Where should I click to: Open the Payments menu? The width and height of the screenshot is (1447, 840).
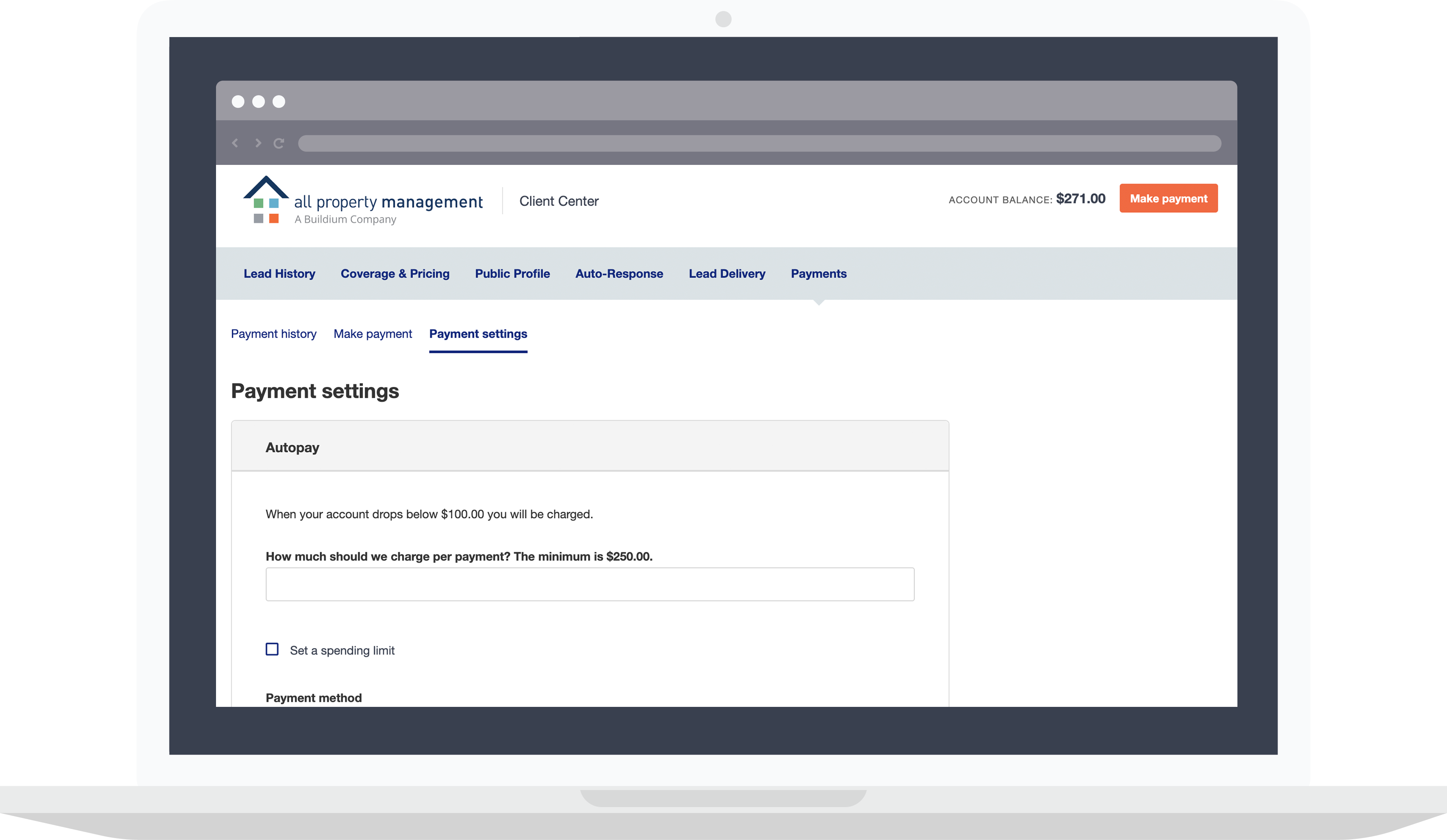[819, 274]
